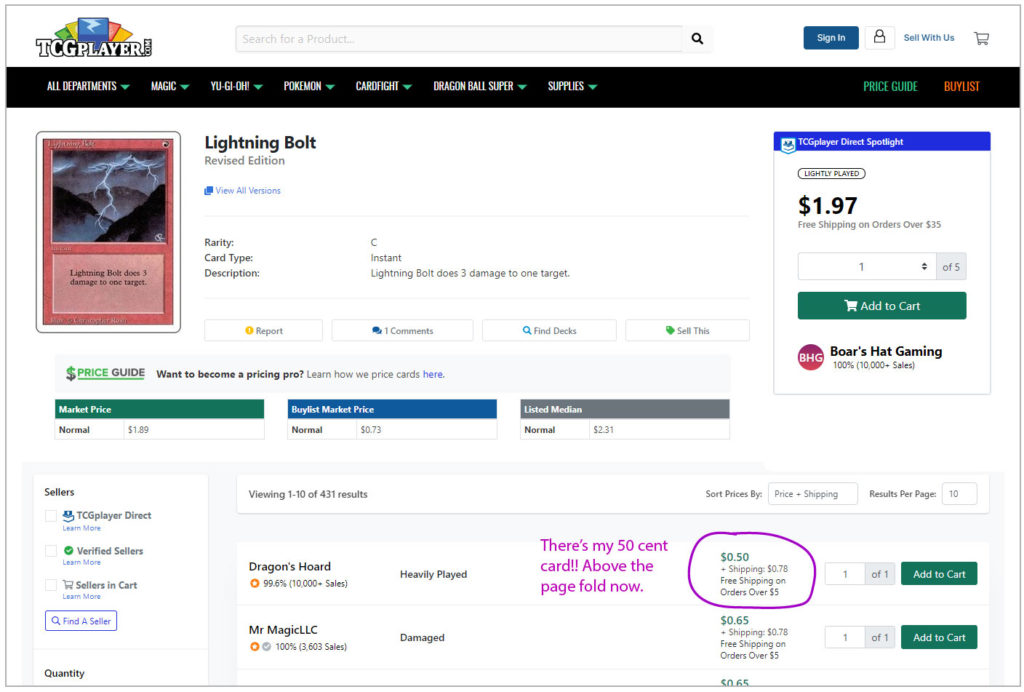Click the 'Viewing 1-10 of 431 results' text
Viewport: 1024px width, 692px height.
308,494
